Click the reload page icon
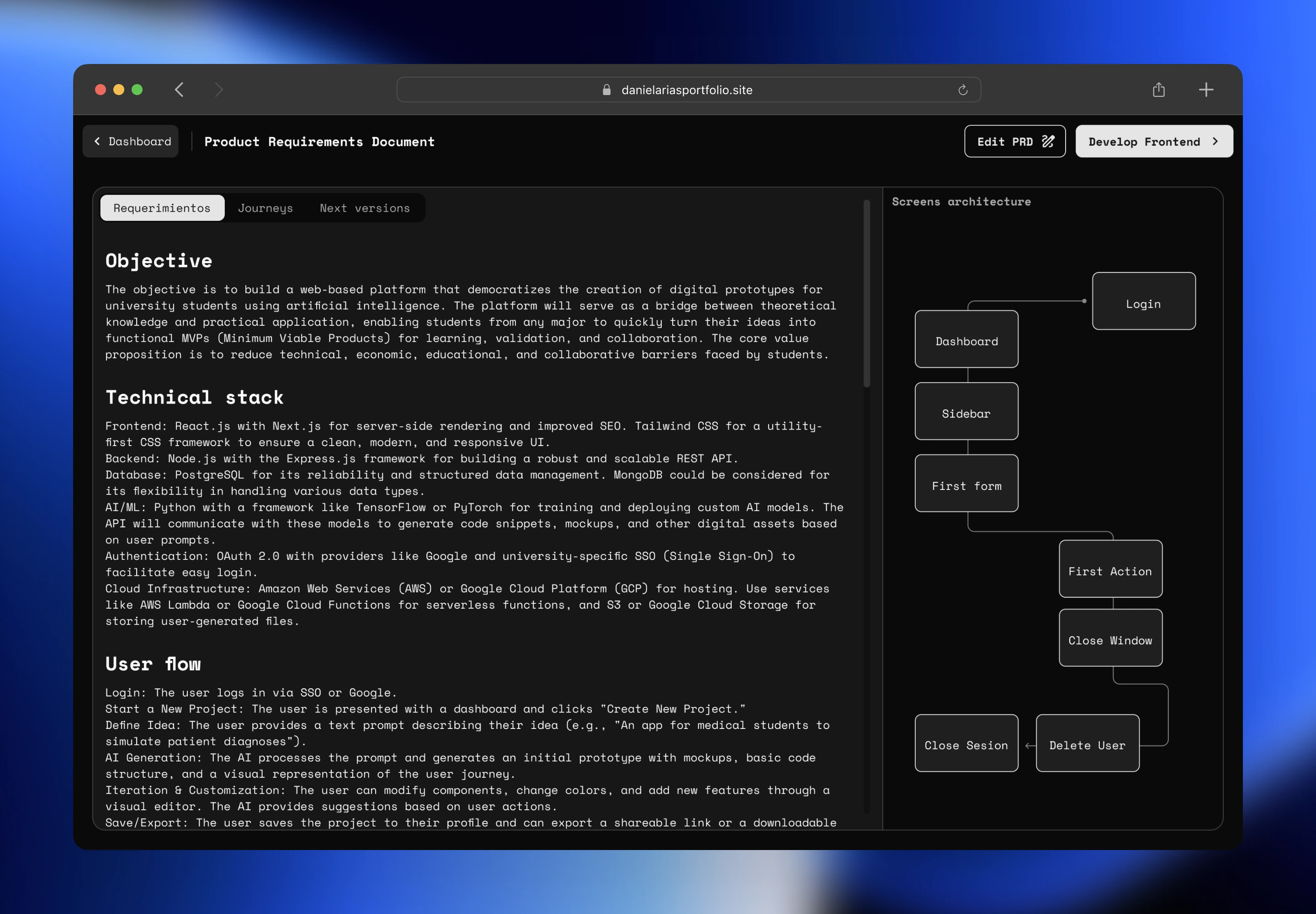The width and height of the screenshot is (1316, 914). click(x=963, y=90)
